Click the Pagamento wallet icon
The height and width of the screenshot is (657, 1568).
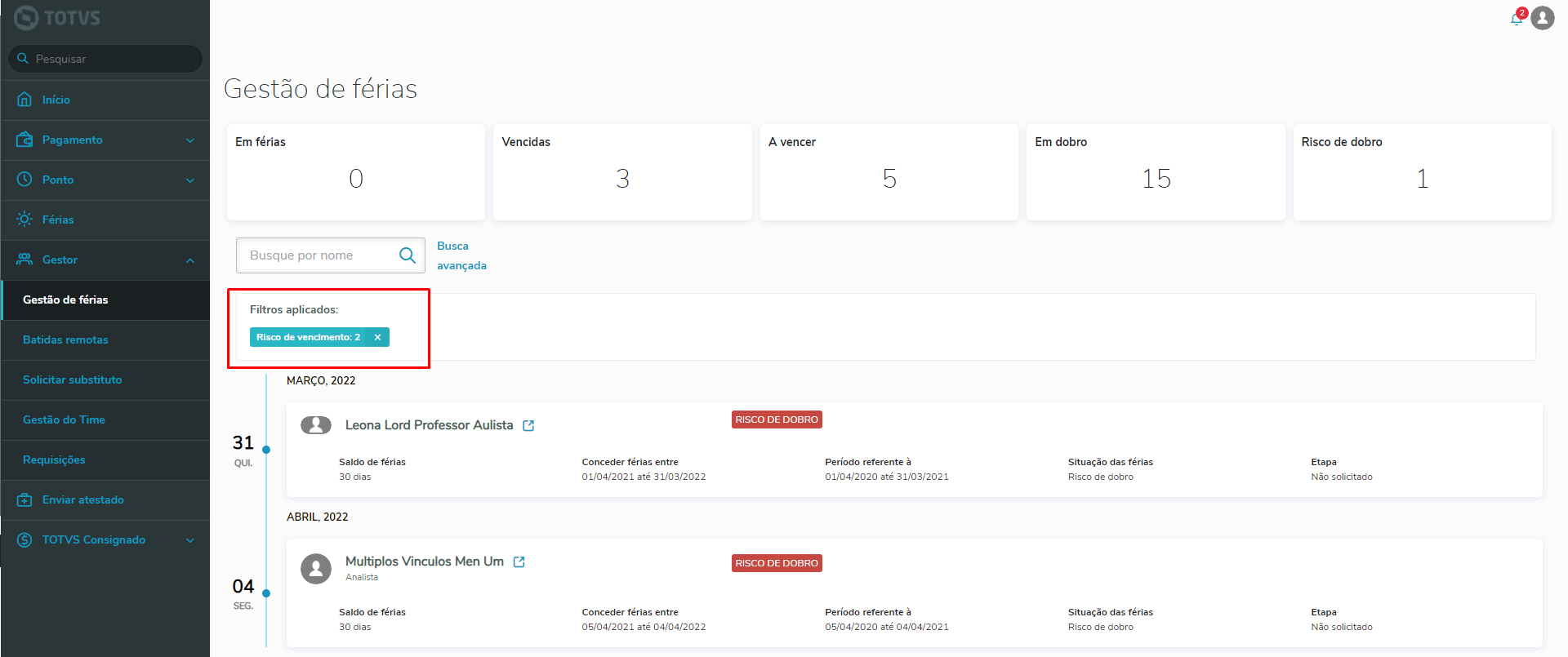[x=24, y=140]
